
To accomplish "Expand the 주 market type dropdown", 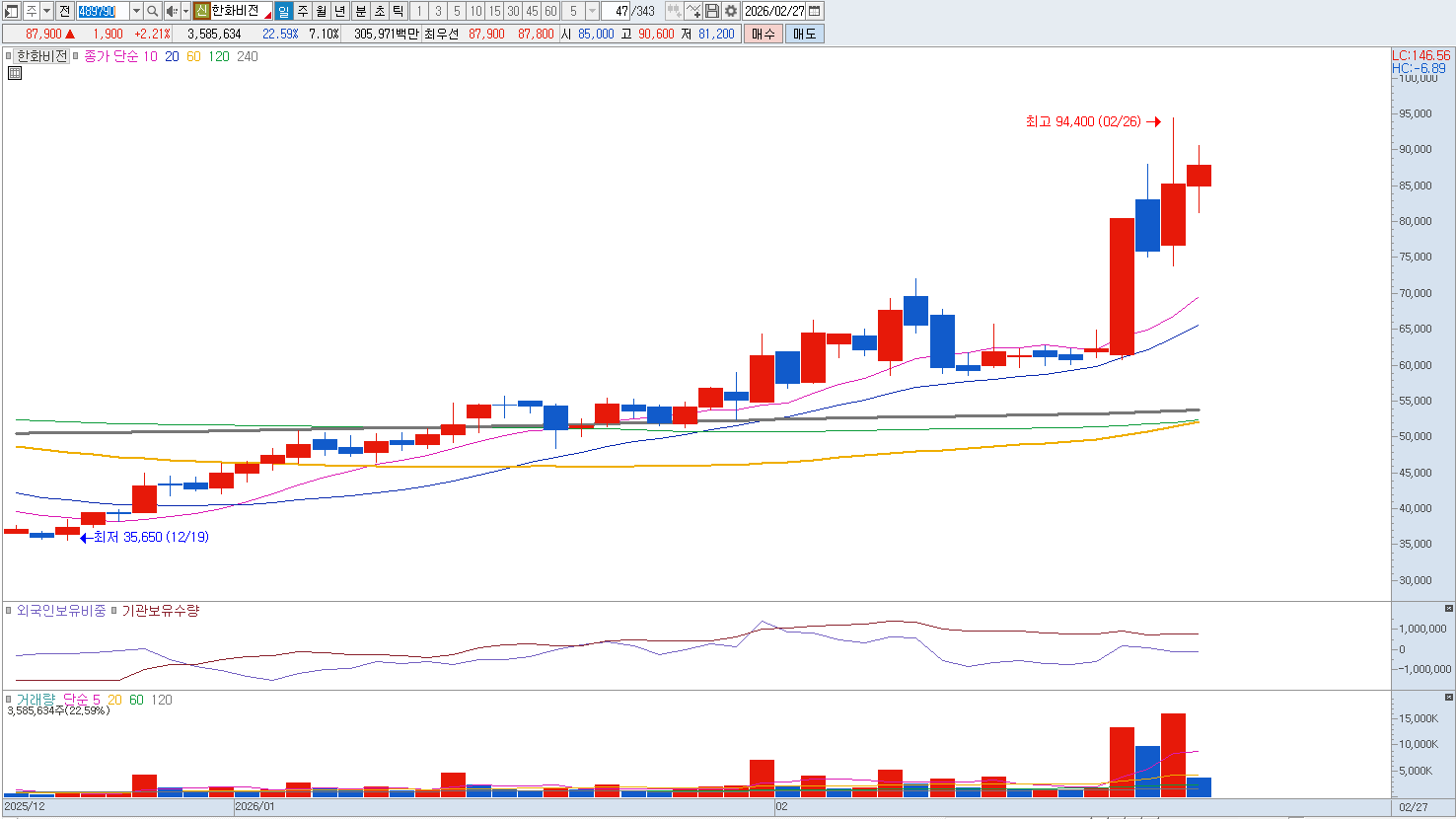I will [x=46, y=11].
